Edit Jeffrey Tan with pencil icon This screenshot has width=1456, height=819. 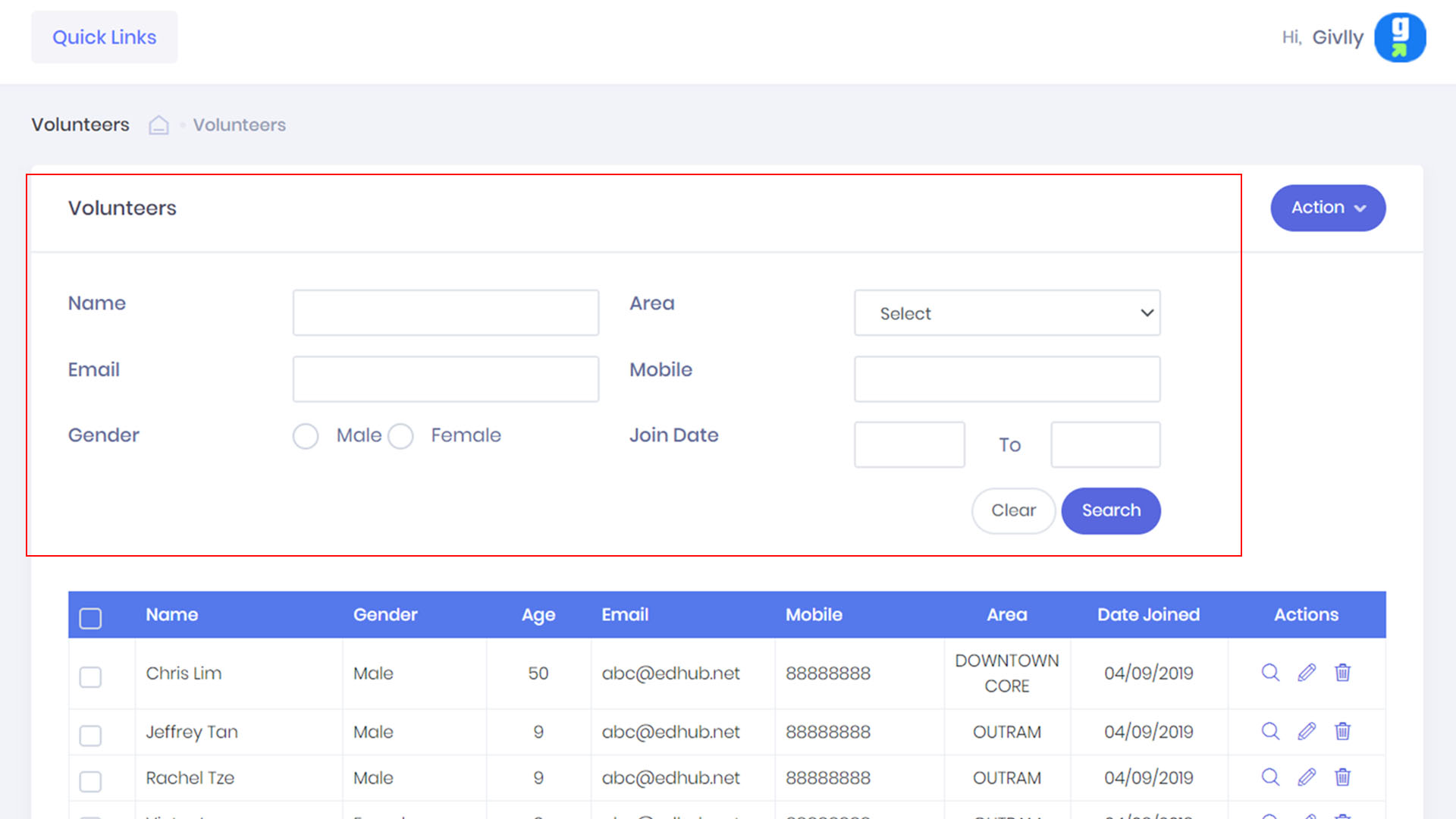(x=1307, y=731)
